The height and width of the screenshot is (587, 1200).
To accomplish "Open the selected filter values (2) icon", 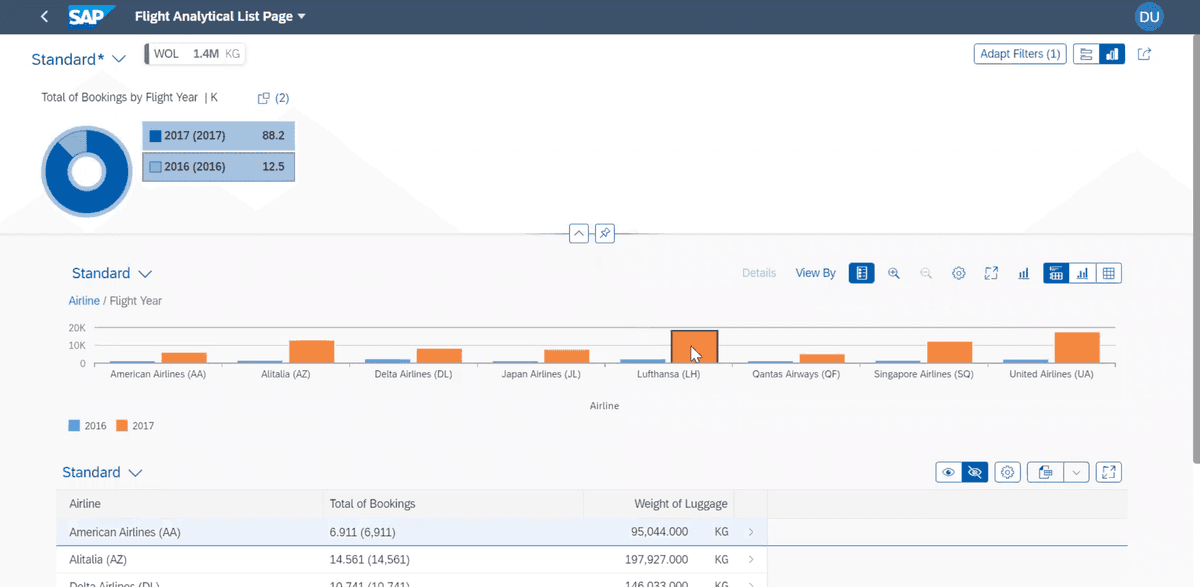I will point(273,98).
